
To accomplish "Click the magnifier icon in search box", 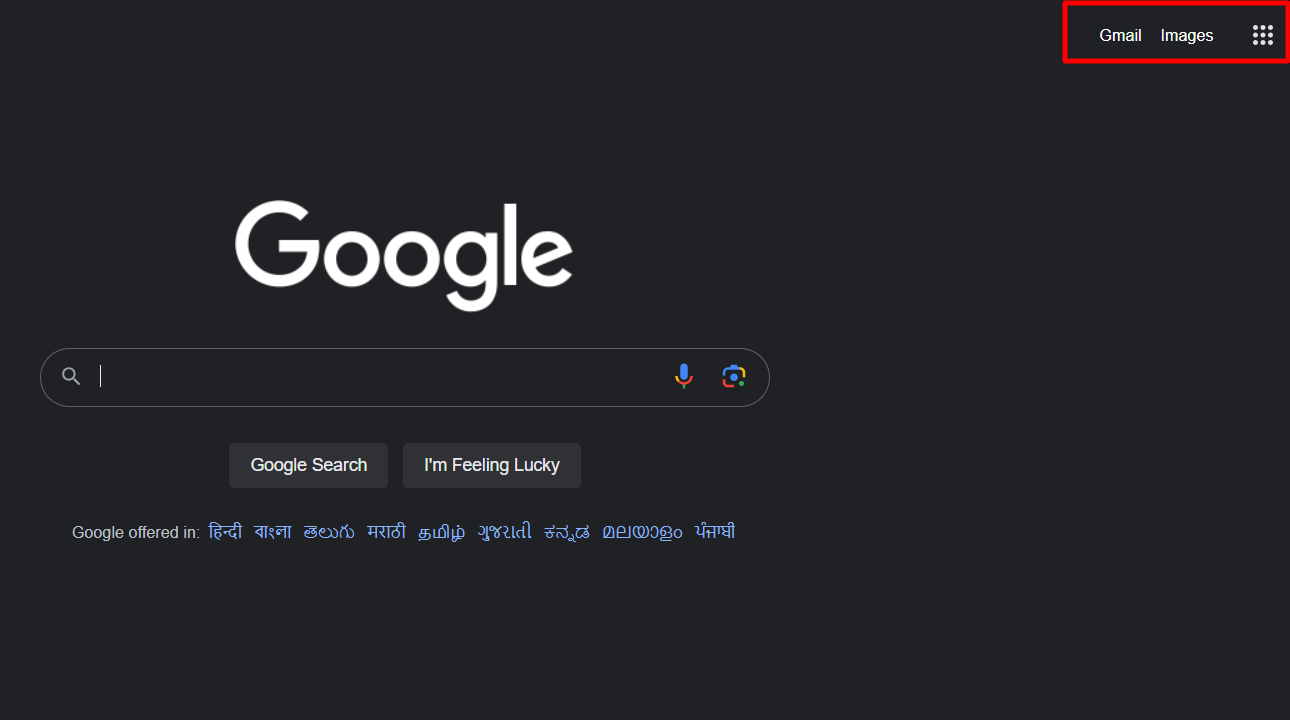I will pos(71,377).
